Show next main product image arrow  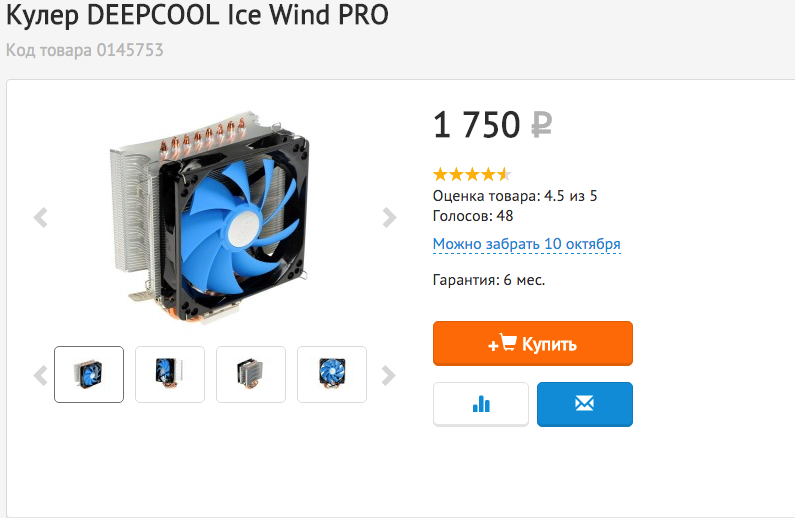point(389,217)
